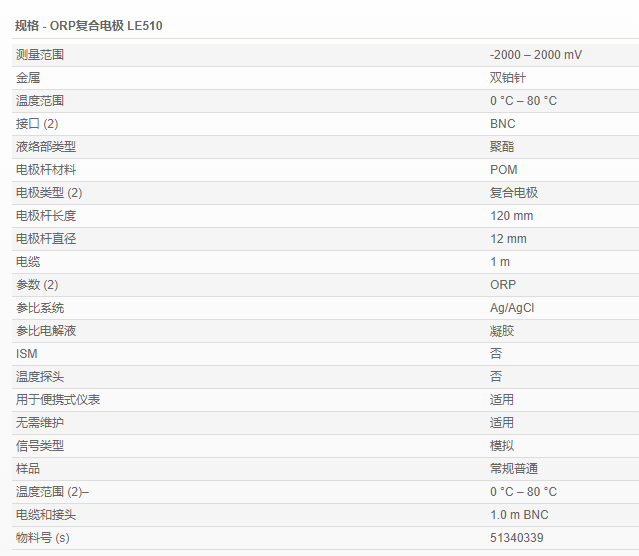The width and height of the screenshot is (639, 556).
Task: Select the 液络部类型 row label
Action: click(x=46, y=147)
